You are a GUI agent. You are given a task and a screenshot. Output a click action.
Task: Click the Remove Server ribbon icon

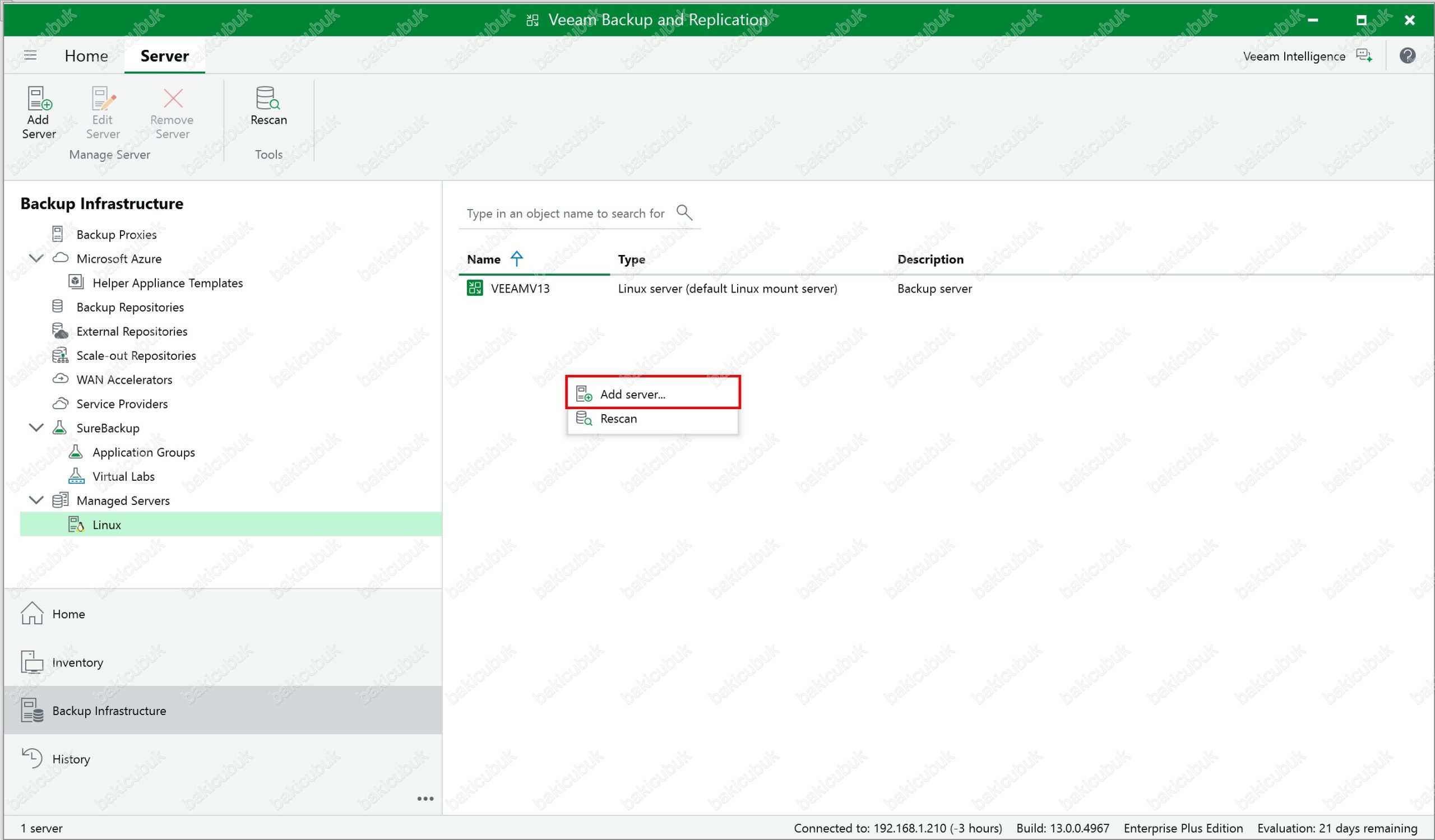coord(173,99)
